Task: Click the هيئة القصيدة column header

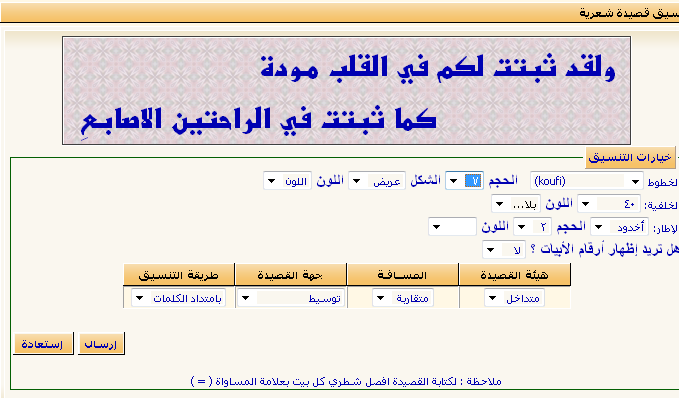Action: tap(514, 275)
